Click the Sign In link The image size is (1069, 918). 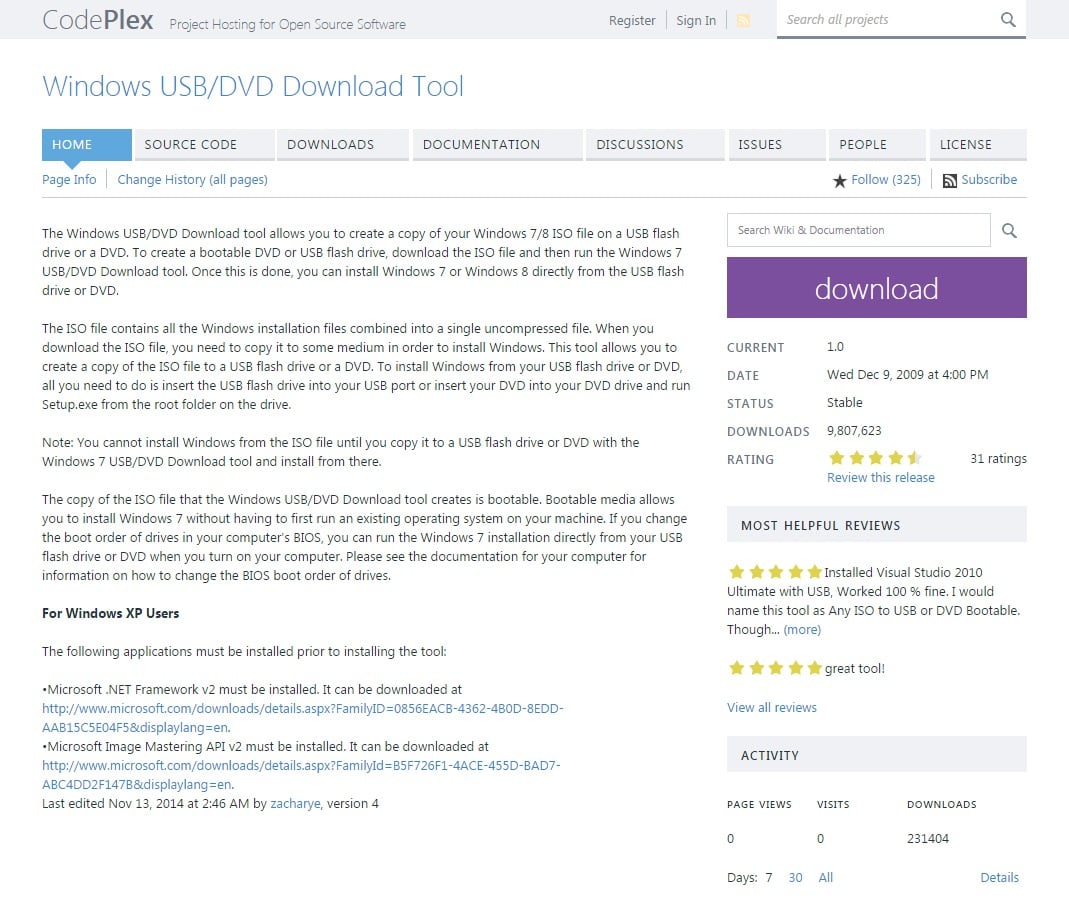click(696, 20)
